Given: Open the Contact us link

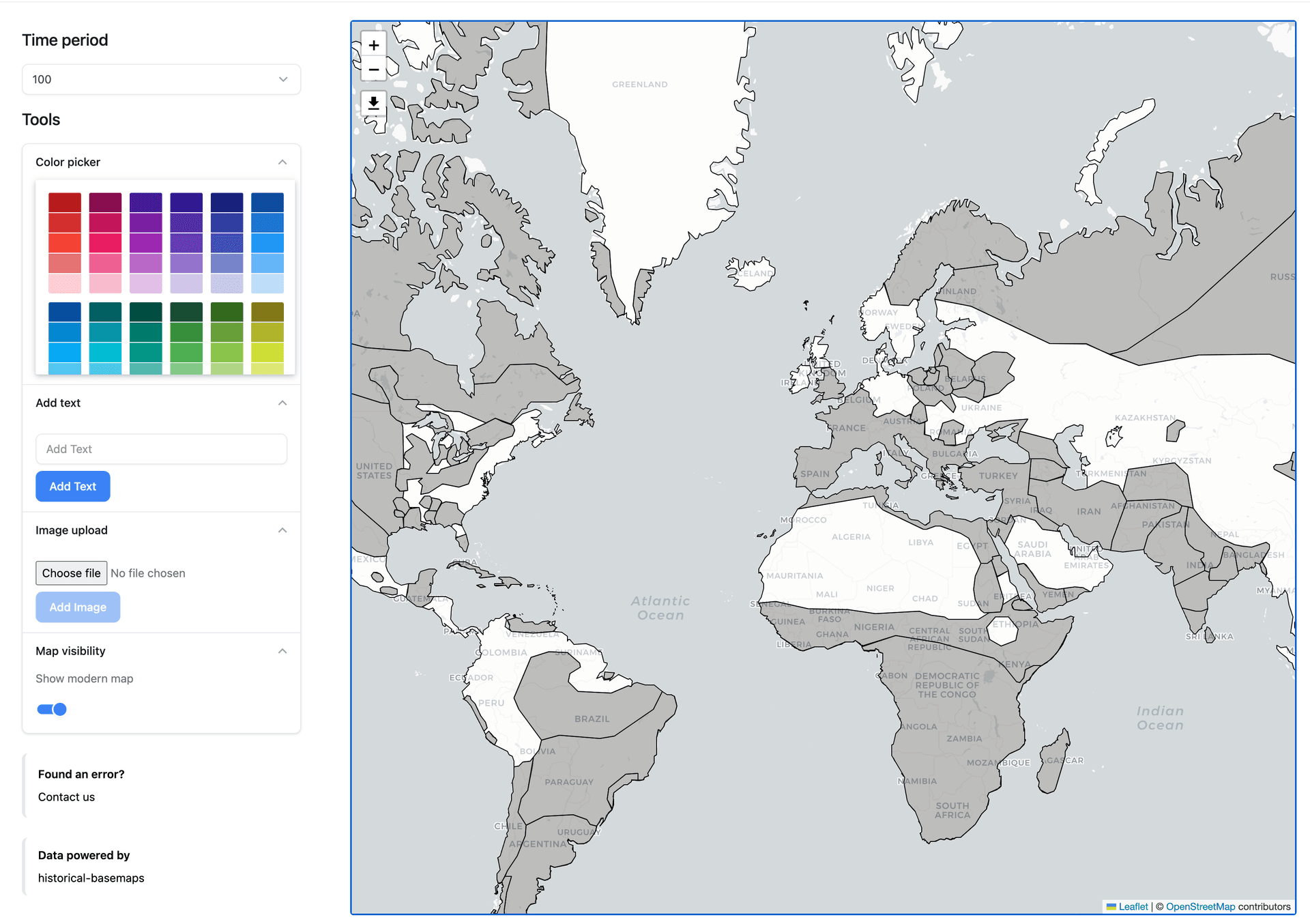Looking at the screenshot, I should tap(65, 796).
